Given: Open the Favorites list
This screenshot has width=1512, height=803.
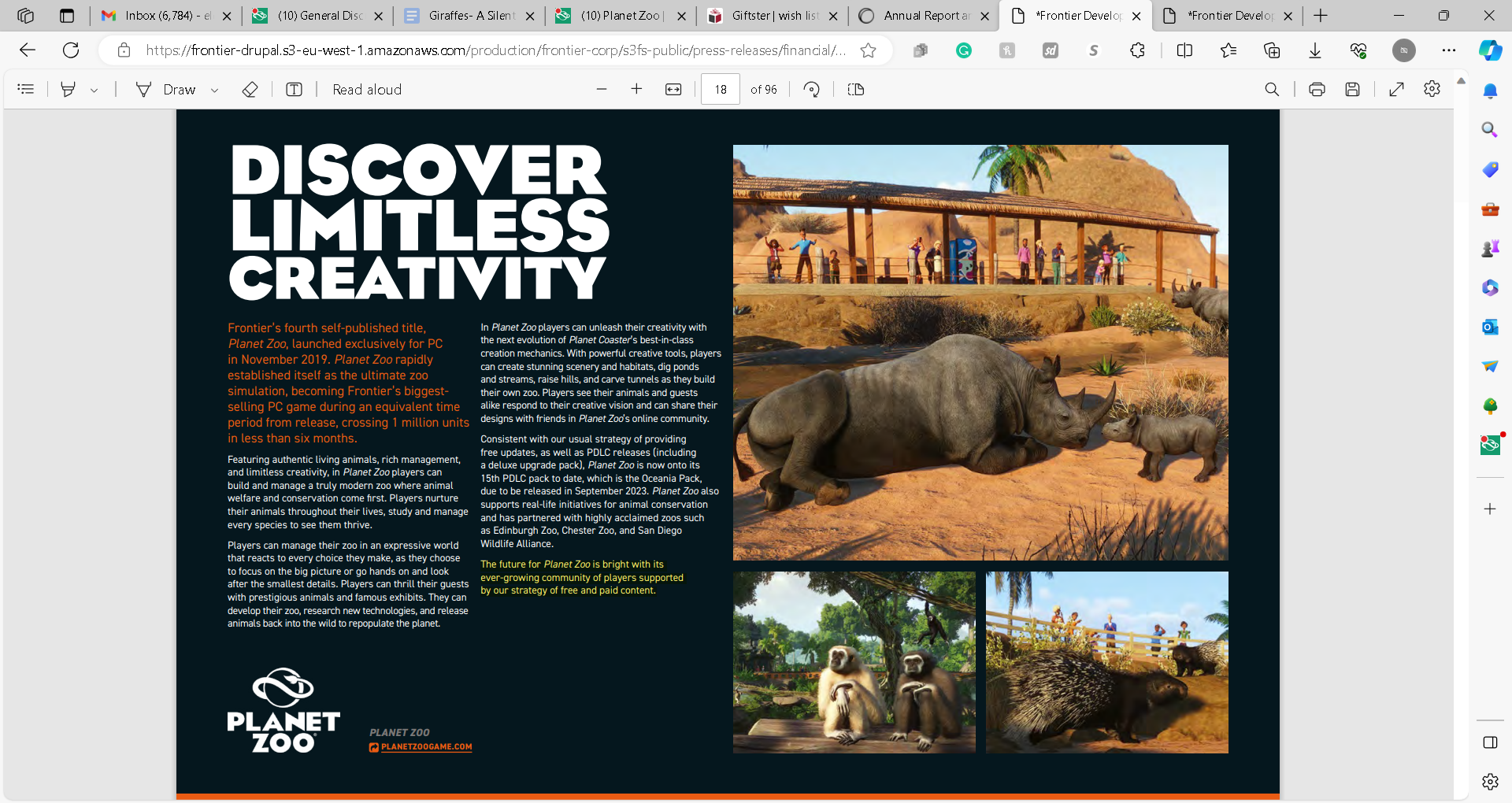Looking at the screenshot, I should (1228, 50).
